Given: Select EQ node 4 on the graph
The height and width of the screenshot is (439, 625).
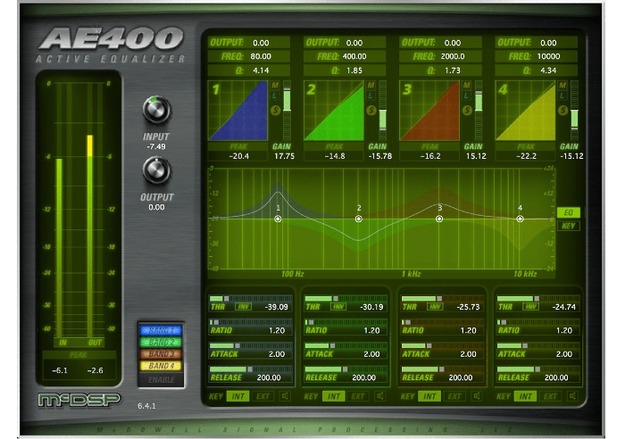Looking at the screenshot, I should [520, 219].
